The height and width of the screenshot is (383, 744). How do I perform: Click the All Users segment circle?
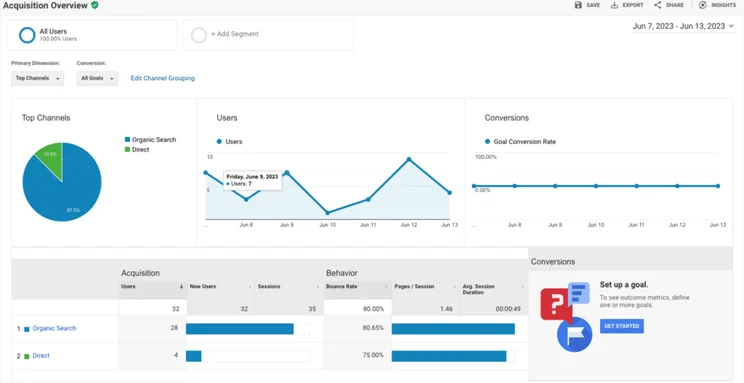[x=27, y=35]
